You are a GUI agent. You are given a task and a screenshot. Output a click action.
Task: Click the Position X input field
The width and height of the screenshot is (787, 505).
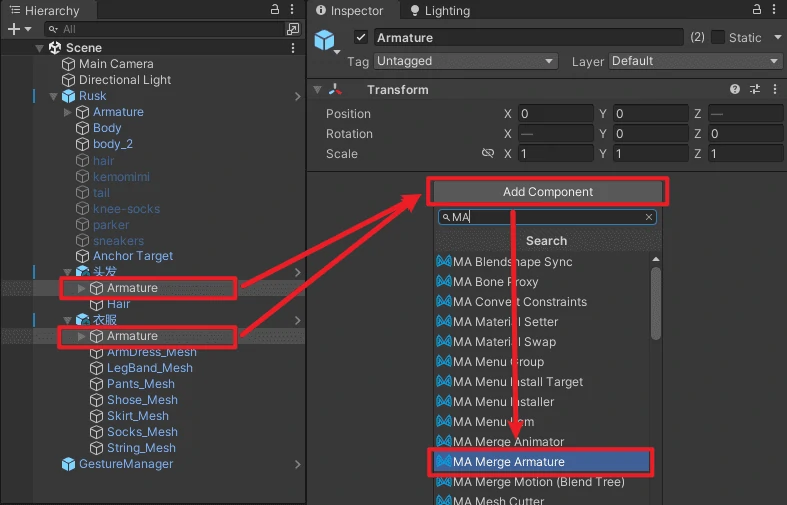tap(554, 114)
